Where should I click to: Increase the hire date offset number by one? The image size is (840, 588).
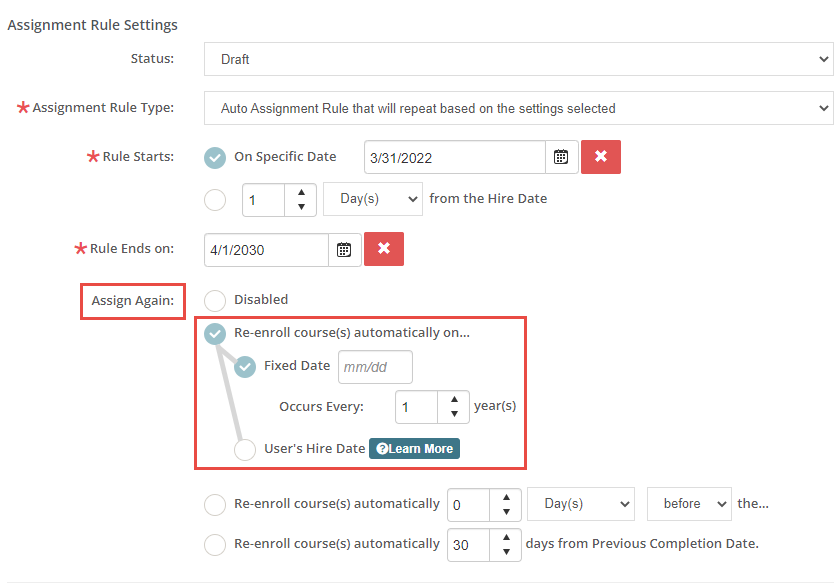(301, 192)
